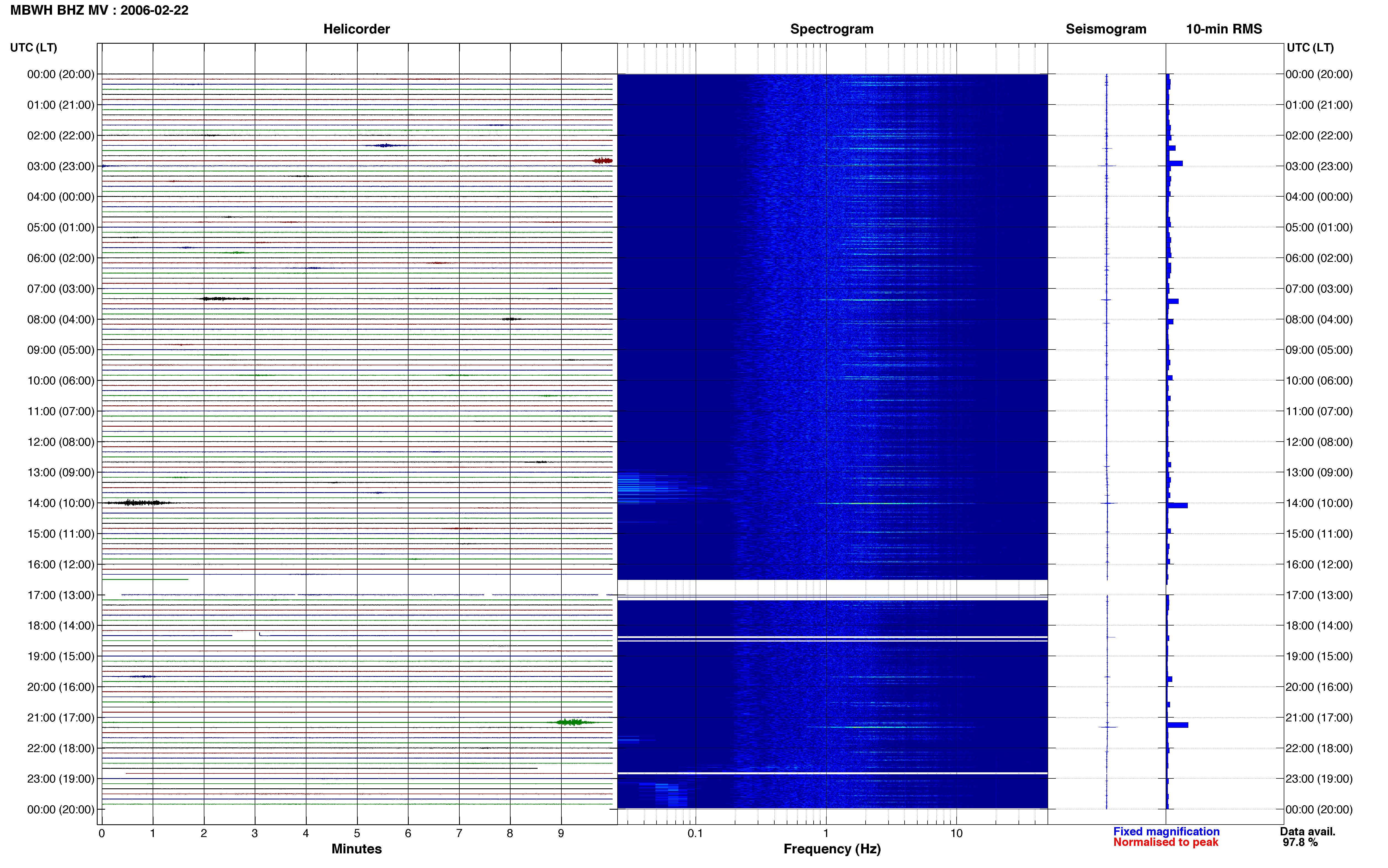Click the red Normalised to peak legend text
Screen dimensions: 1388x868
click(x=1165, y=842)
